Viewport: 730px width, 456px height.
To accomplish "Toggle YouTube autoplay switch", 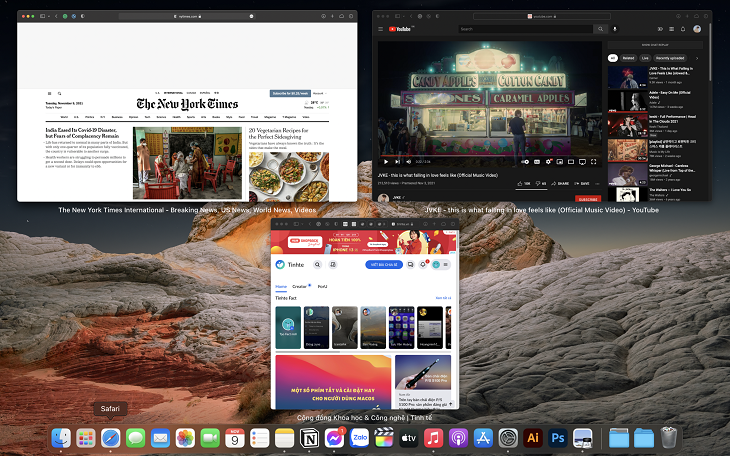I will pos(526,162).
